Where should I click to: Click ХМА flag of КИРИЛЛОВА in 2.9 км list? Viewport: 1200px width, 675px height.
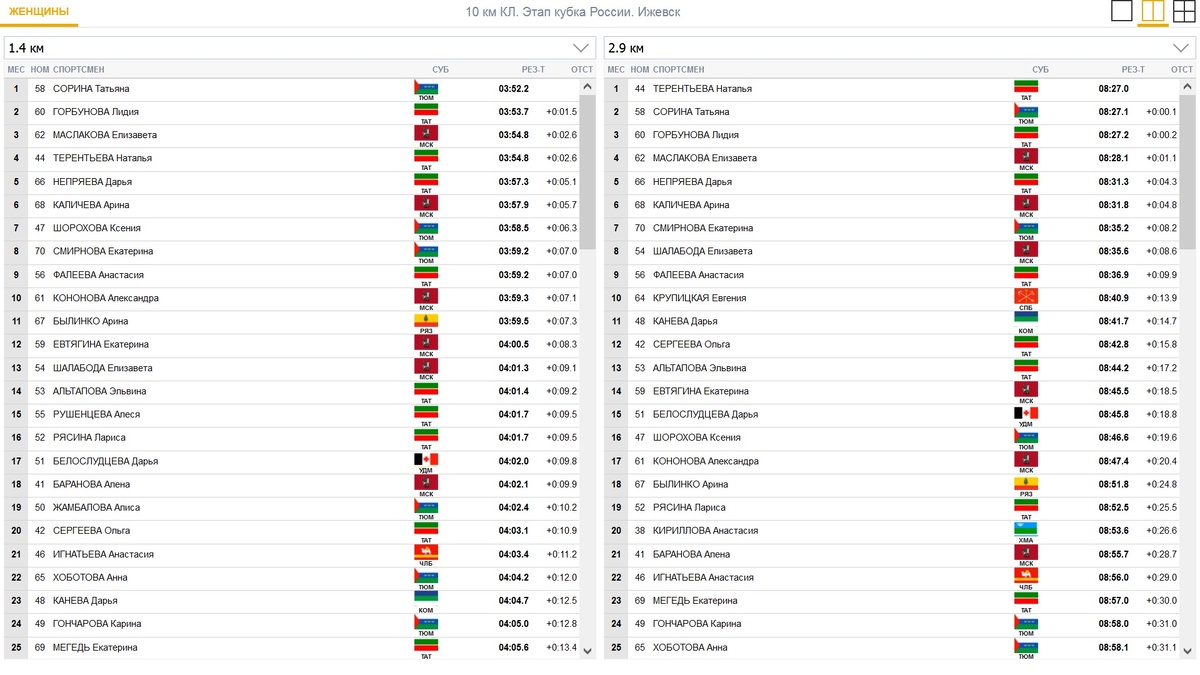[x=1026, y=529]
